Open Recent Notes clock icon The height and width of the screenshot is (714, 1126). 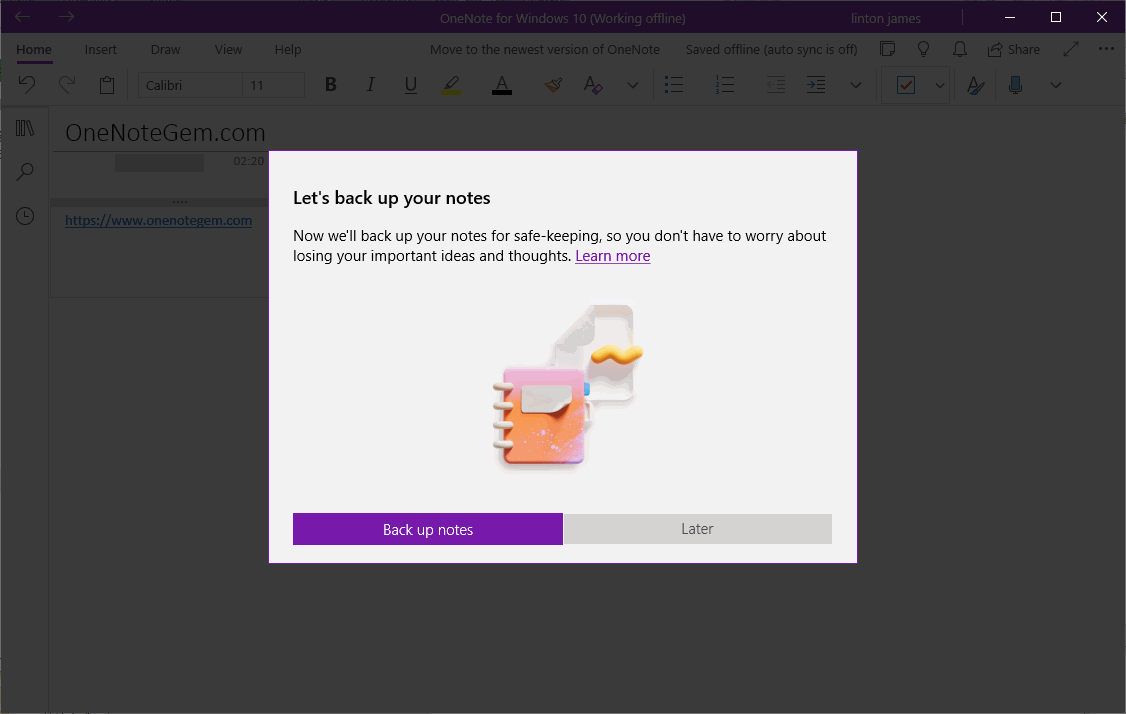point(25,215)
